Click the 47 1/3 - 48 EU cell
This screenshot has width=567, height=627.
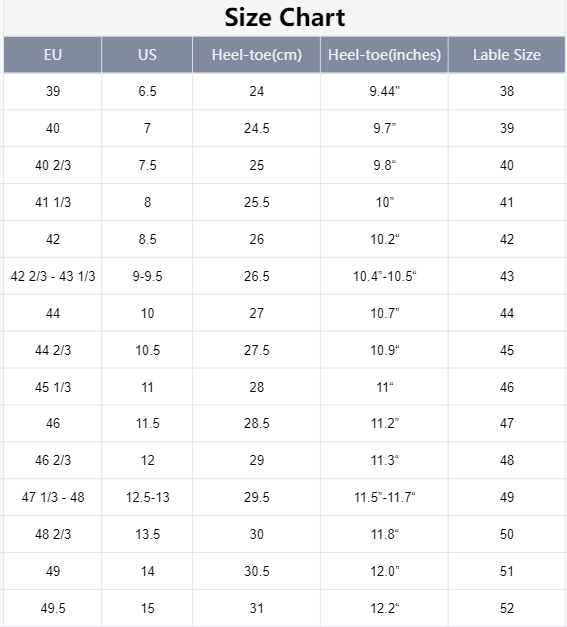[52, 497]
